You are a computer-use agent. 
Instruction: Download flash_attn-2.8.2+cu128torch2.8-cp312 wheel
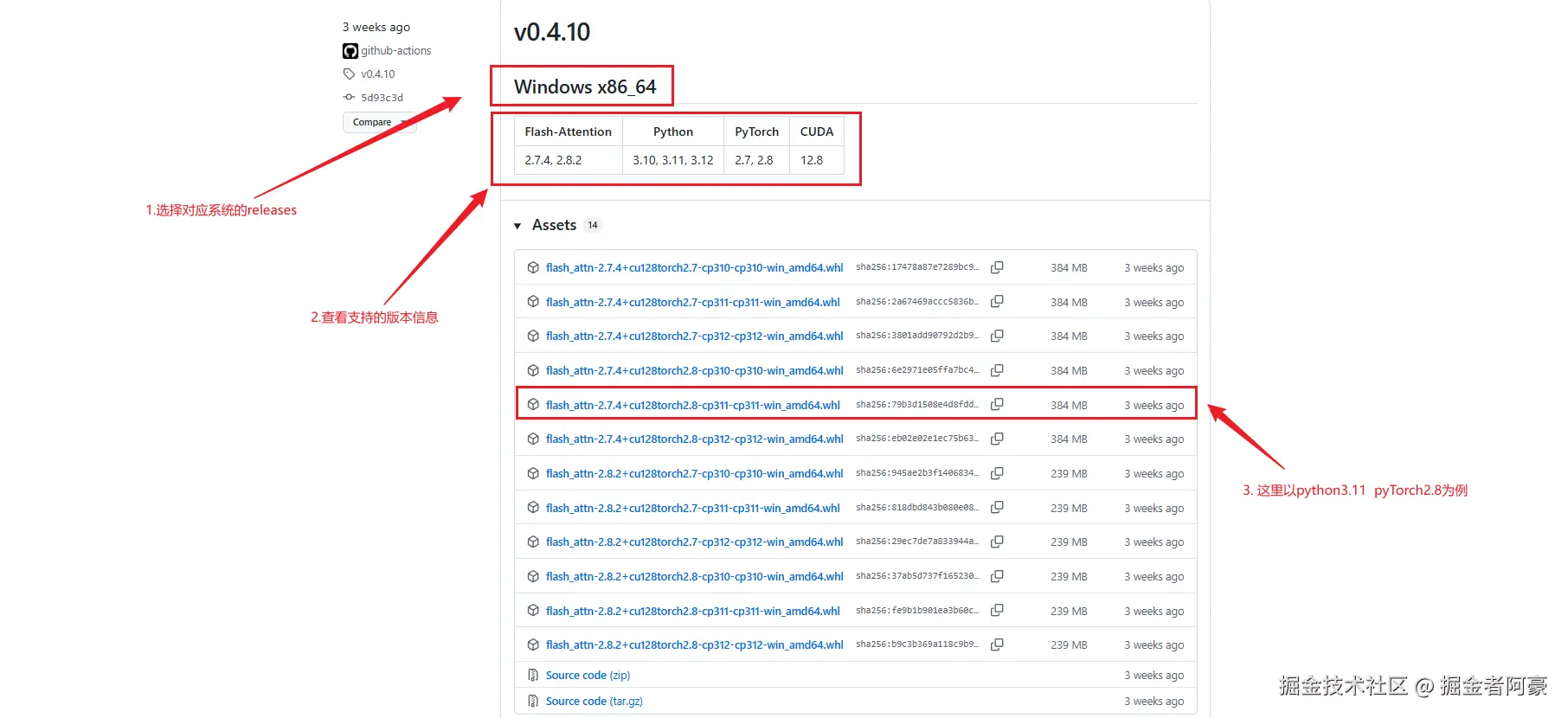694,644
